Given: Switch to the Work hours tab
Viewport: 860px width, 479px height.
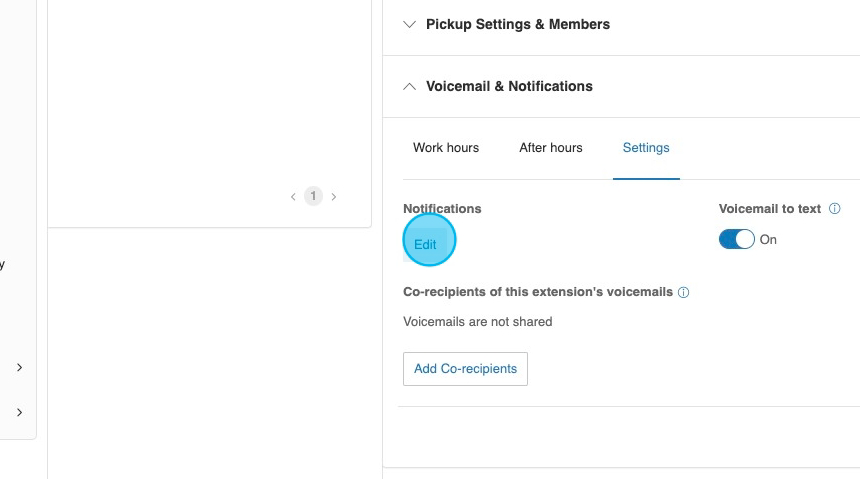Looking at the screenshot, I should tap(446, 148).
